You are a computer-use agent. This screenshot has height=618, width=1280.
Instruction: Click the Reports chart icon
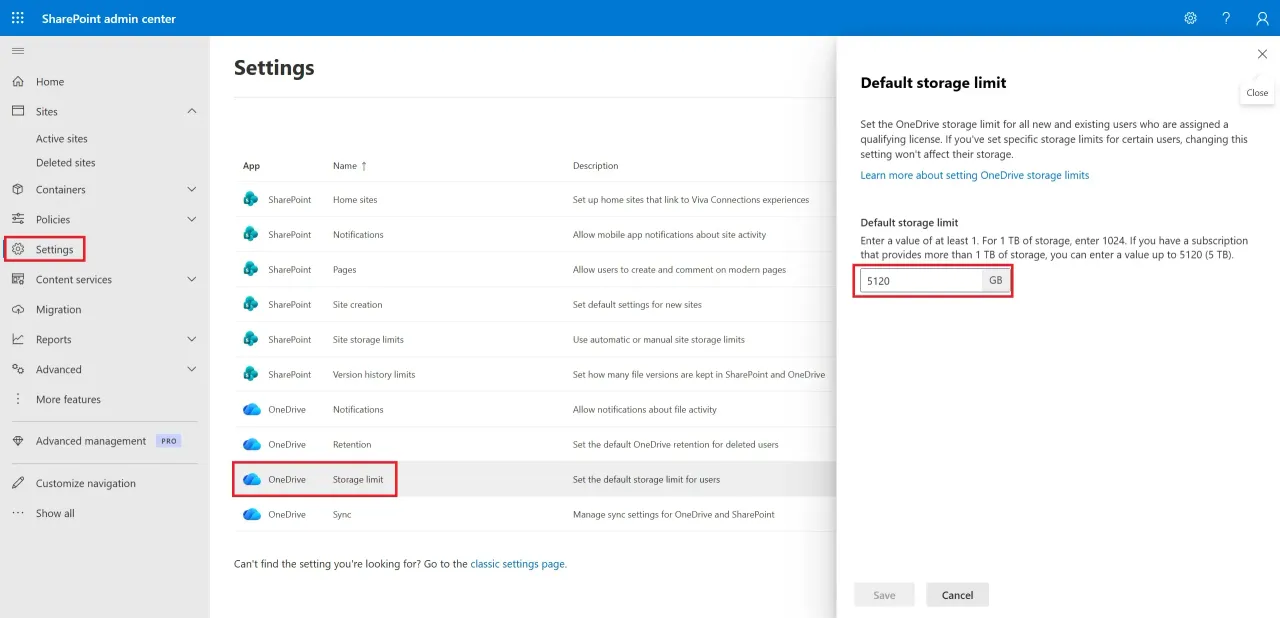(x=18, y=340)
